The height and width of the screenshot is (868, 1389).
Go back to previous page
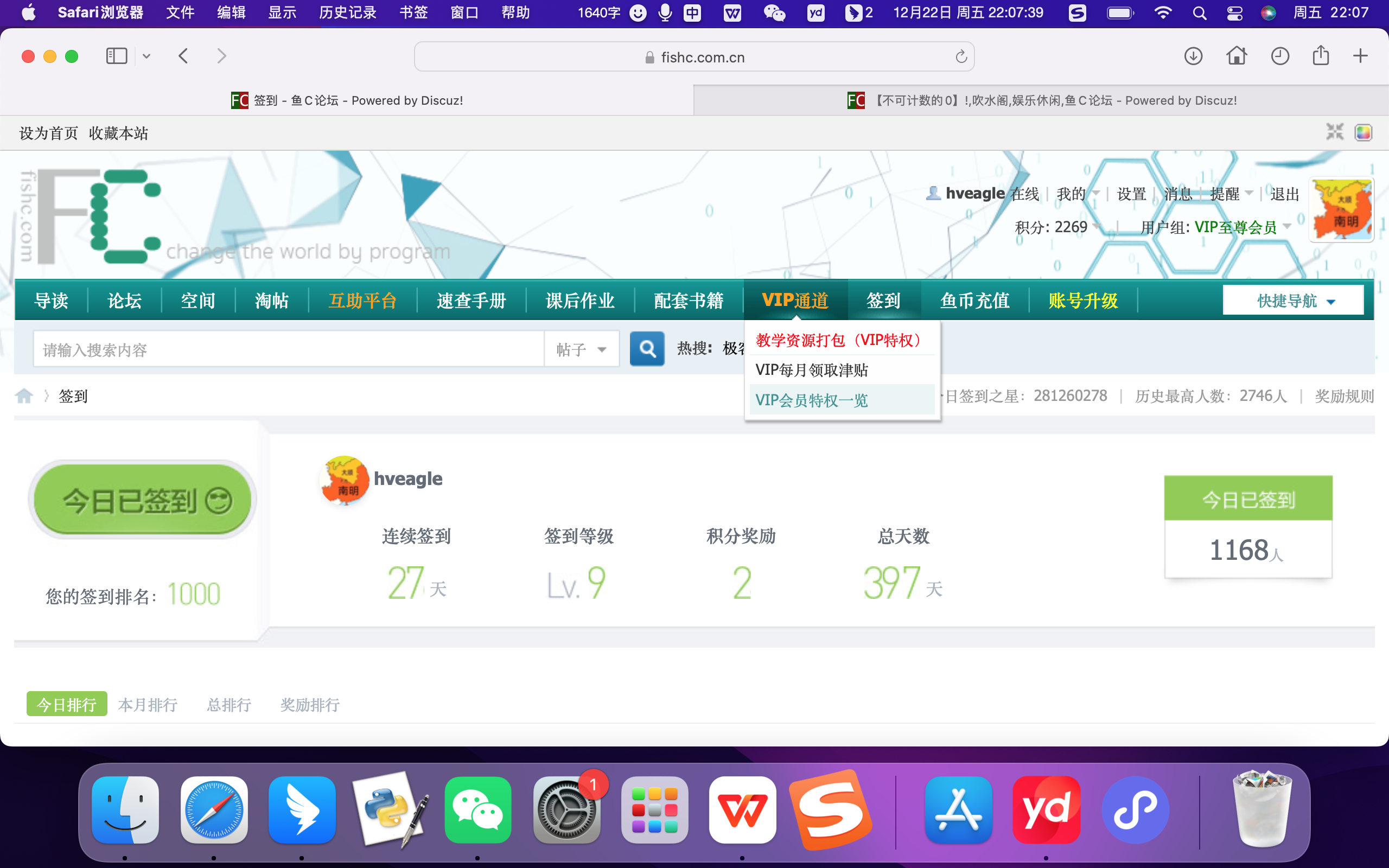point(183,56)
